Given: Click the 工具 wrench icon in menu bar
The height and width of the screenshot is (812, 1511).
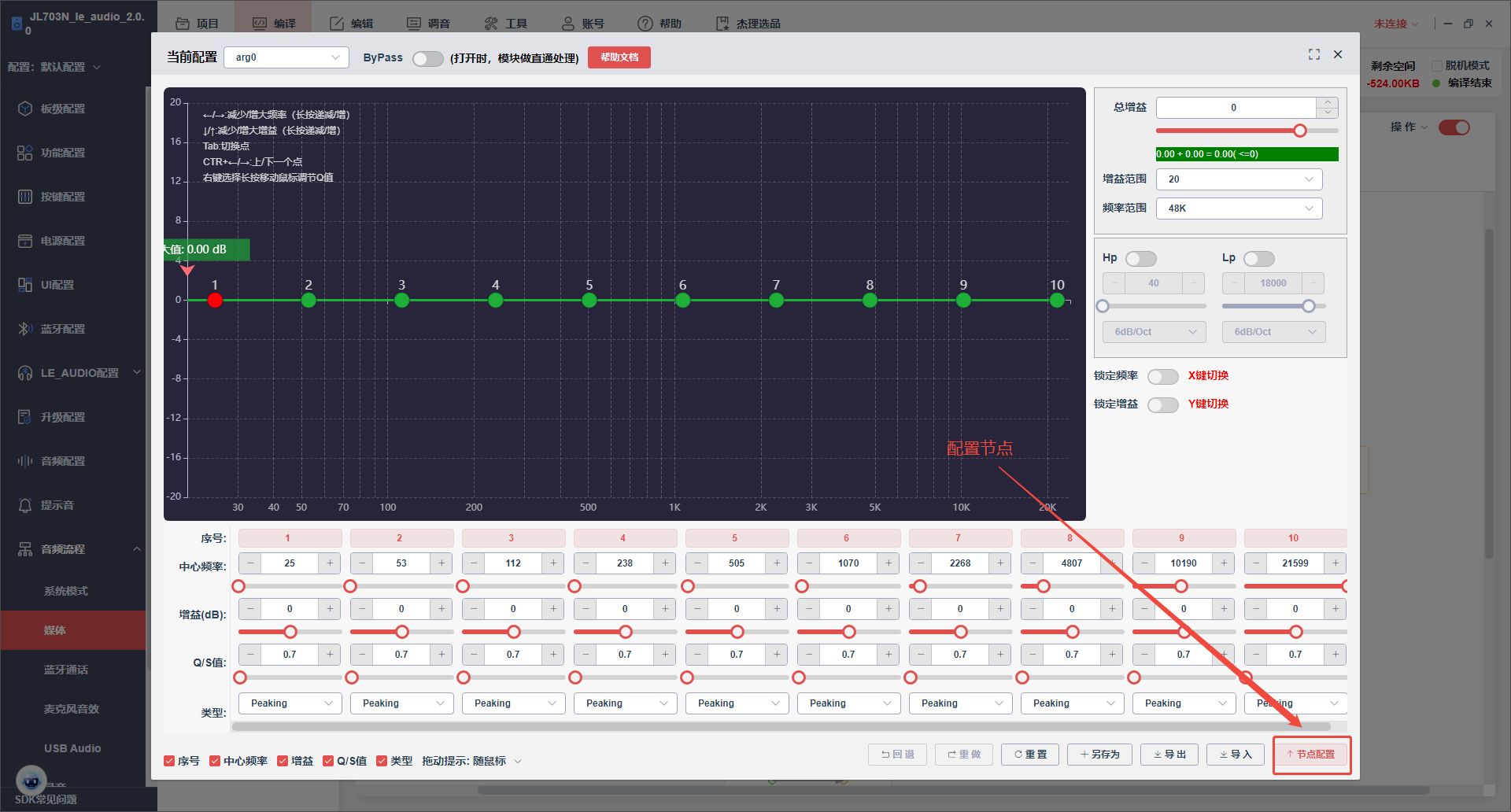Looking at the screenshot, I should 491,24.
